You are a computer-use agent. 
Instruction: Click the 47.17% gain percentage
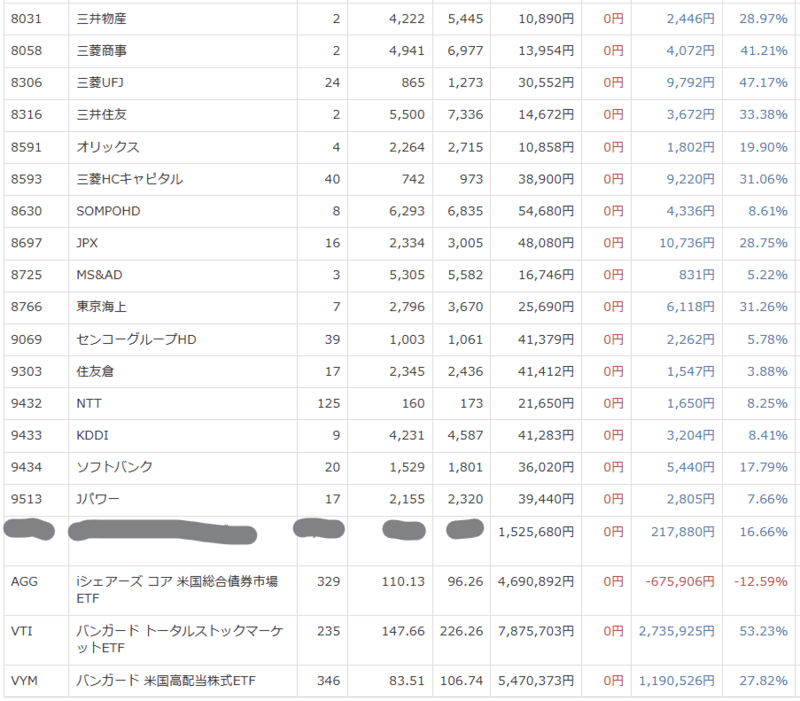(763, 83)
